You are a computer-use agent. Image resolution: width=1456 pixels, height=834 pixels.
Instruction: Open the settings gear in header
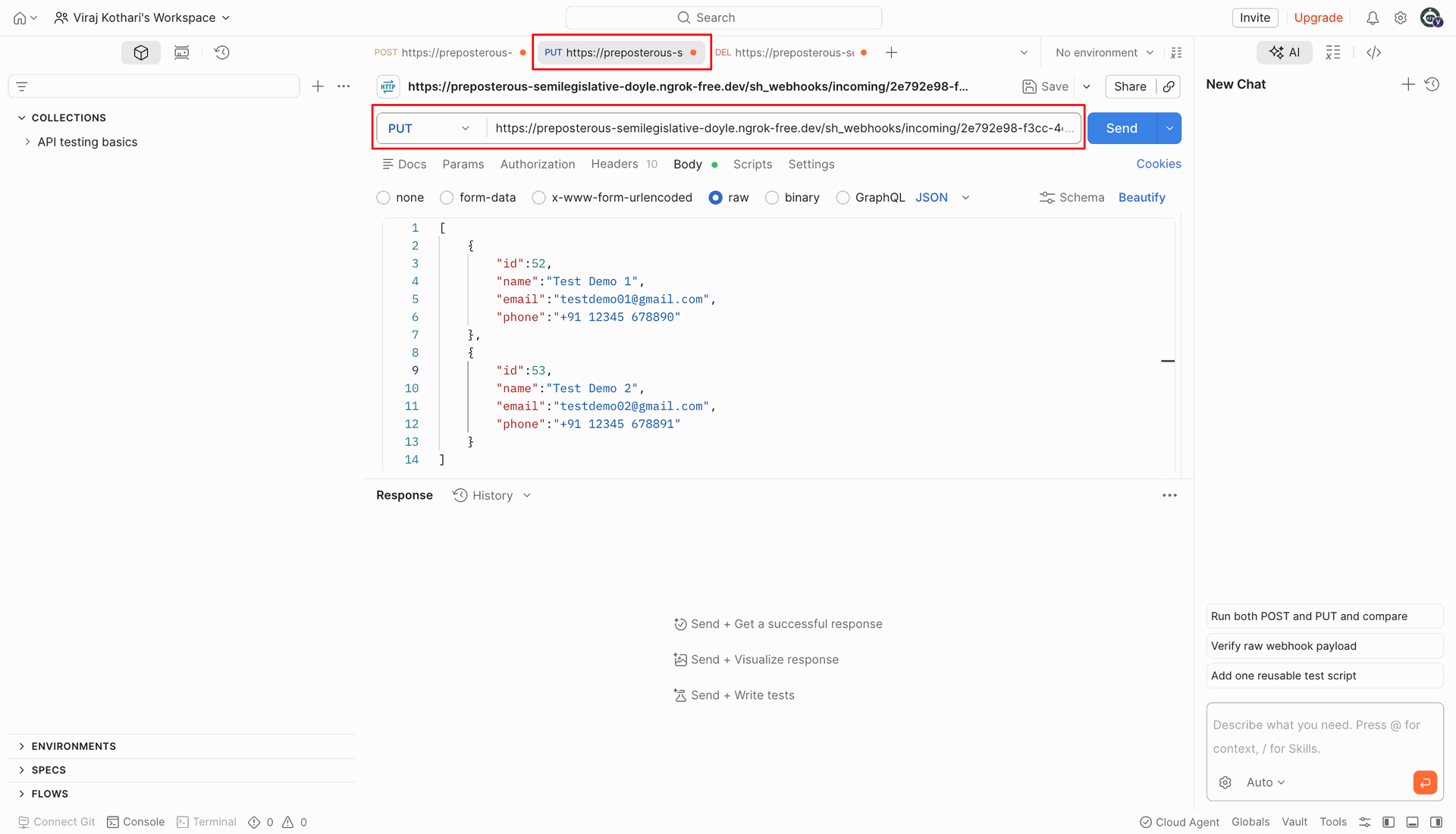pyautogui.click(x=1401, y=17)
